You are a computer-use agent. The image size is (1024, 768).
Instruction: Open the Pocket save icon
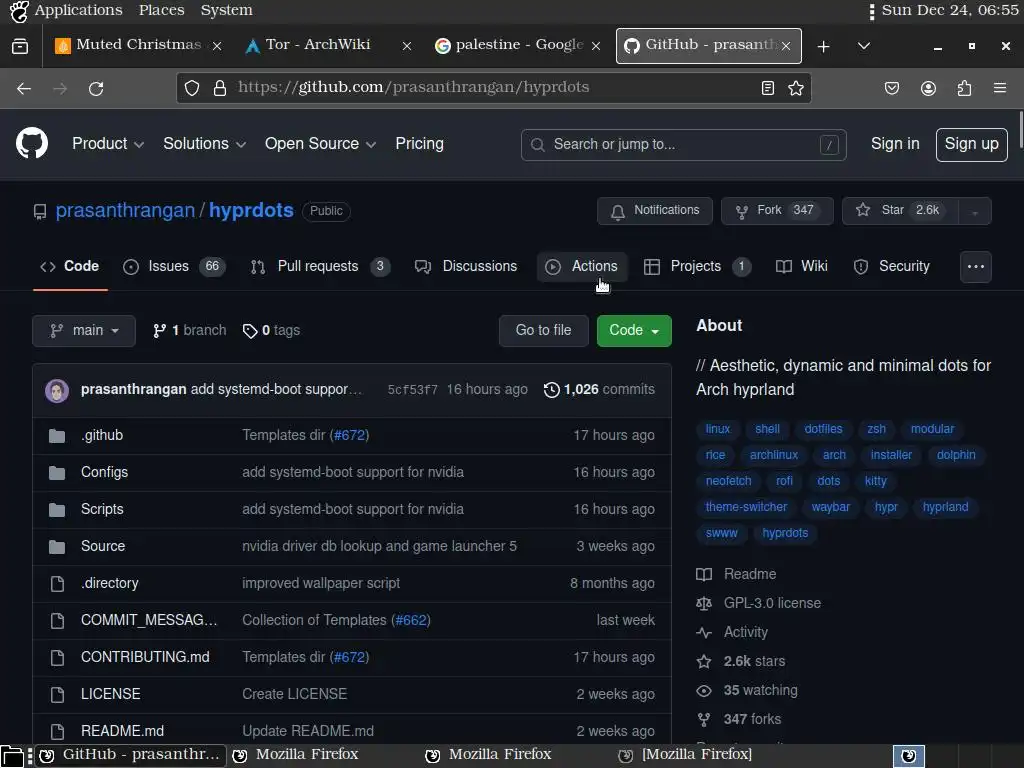coord(892,88)
